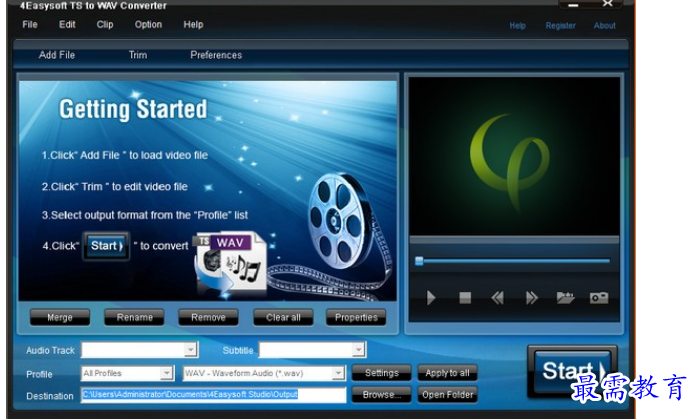695x419 pixels.
Task: Open the Option menu
Action: point(148,24)
